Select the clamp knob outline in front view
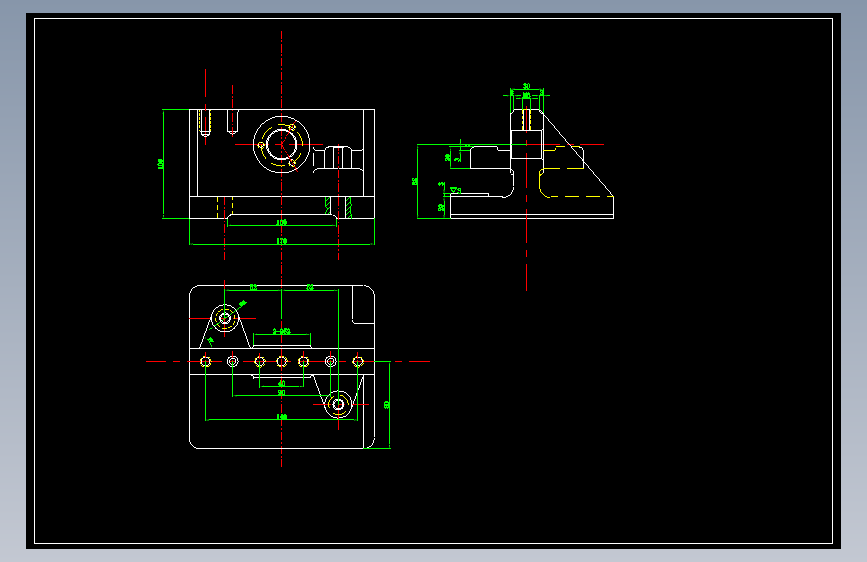The width and height of the screenshot is (867, 562). tap(338, 159)
